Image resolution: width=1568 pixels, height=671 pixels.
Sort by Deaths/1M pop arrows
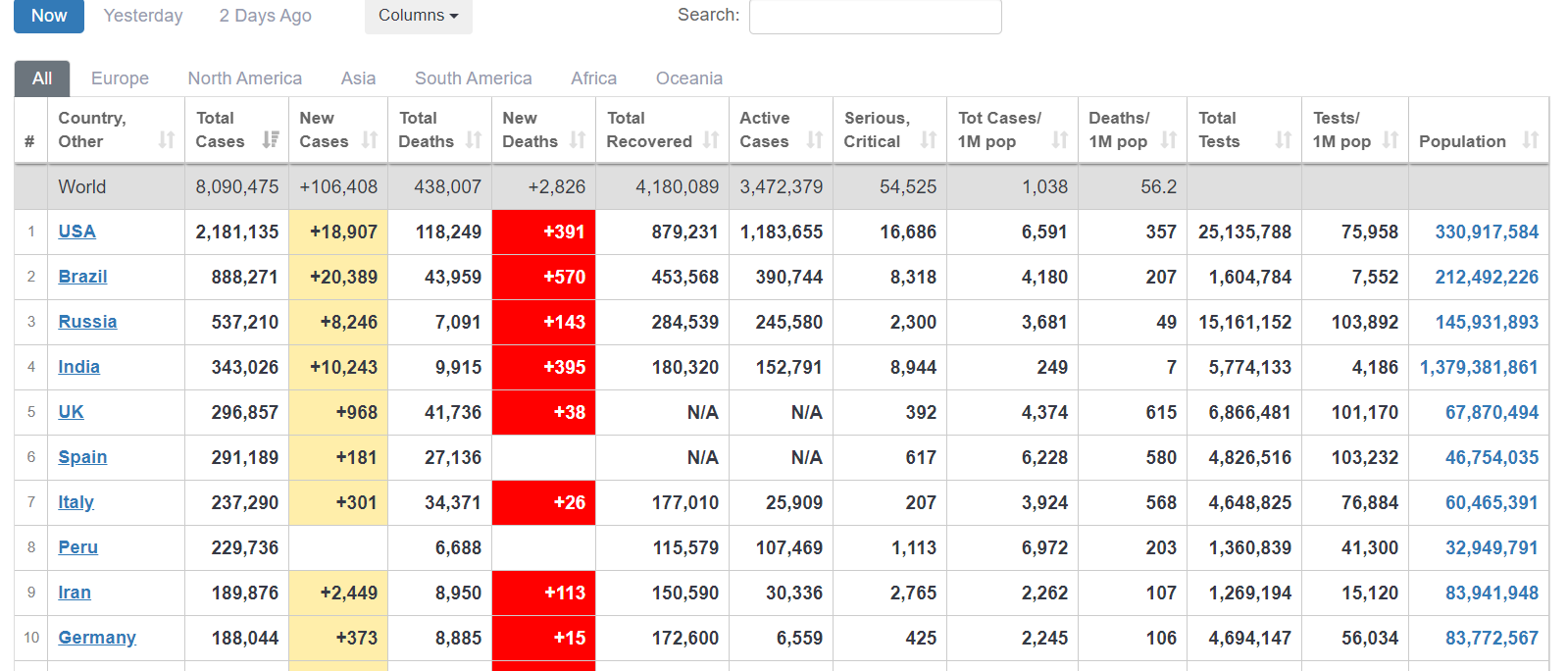pyautogui.click(x=1169, y=140)
